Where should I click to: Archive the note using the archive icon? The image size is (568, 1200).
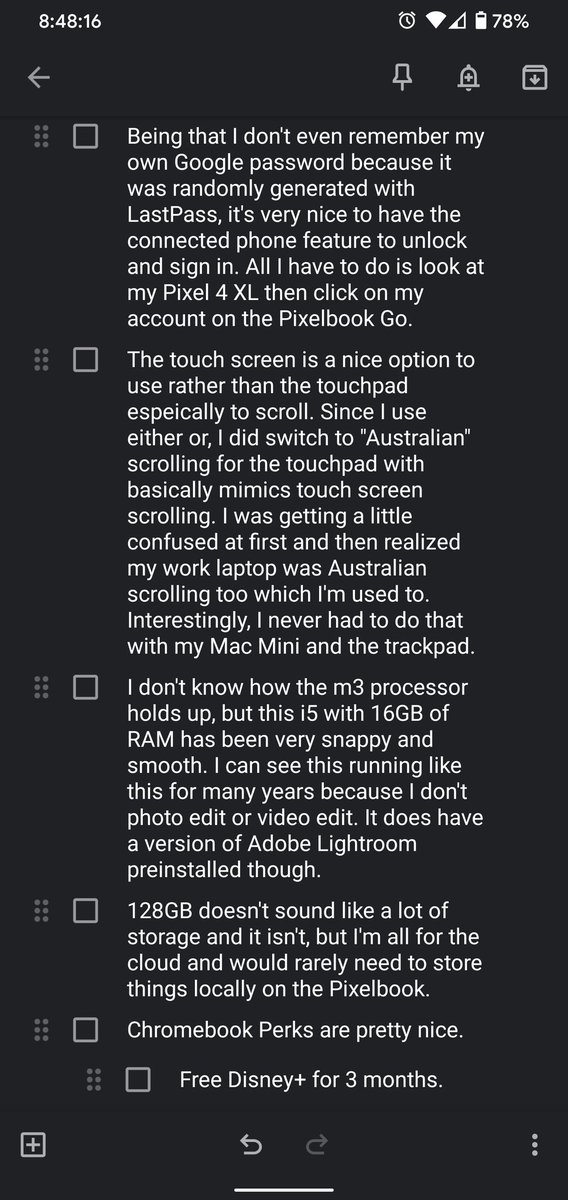coord(535,78)
